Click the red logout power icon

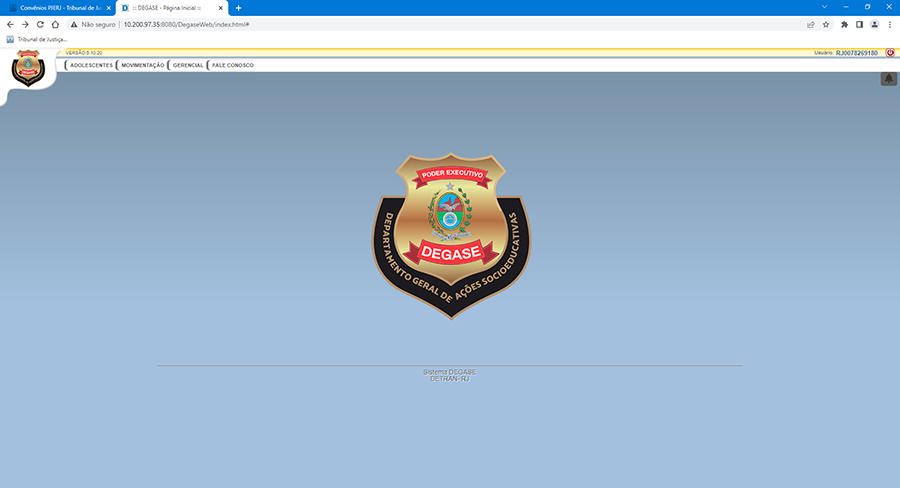click(890, 52)
